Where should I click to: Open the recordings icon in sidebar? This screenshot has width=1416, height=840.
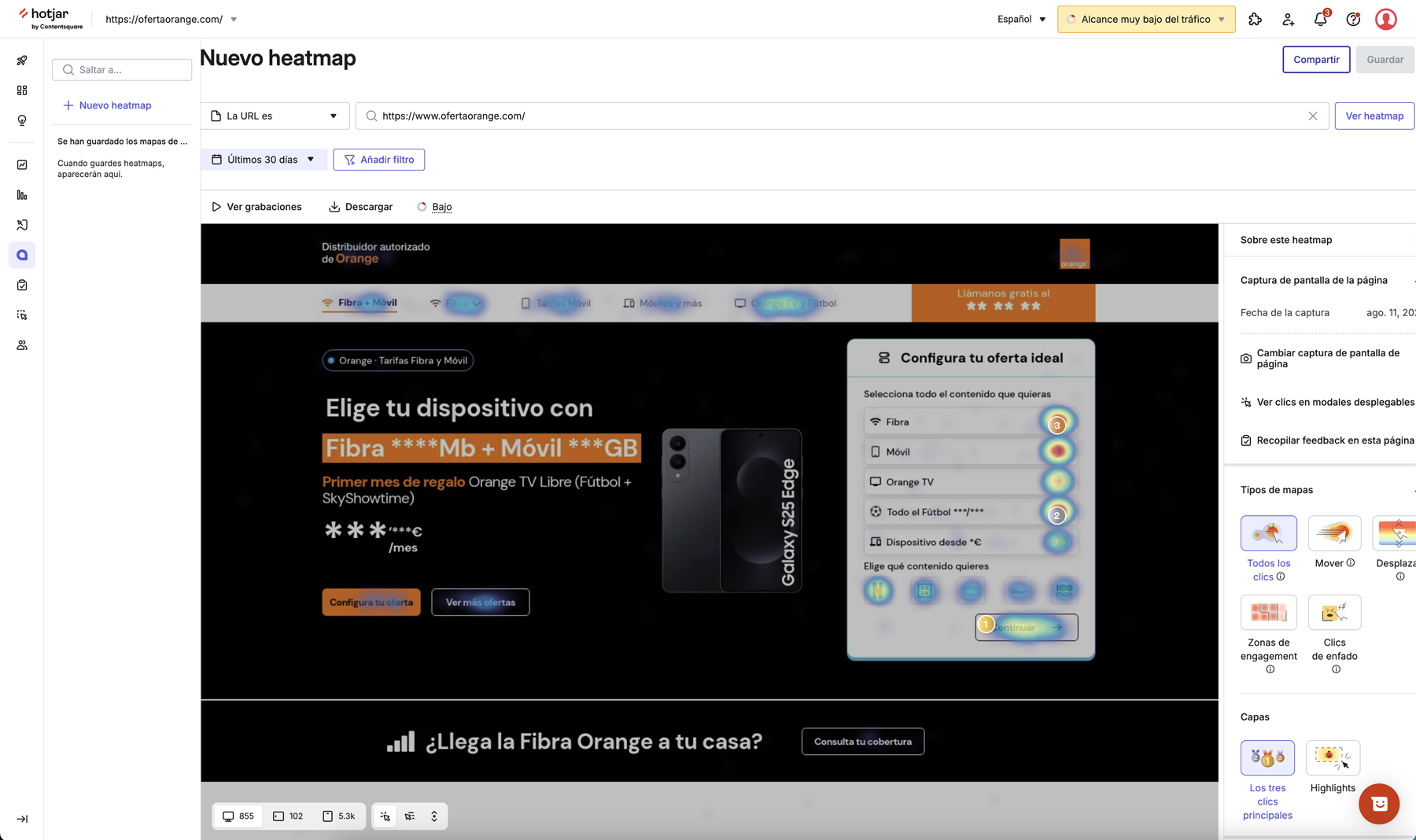pos(22,225)
